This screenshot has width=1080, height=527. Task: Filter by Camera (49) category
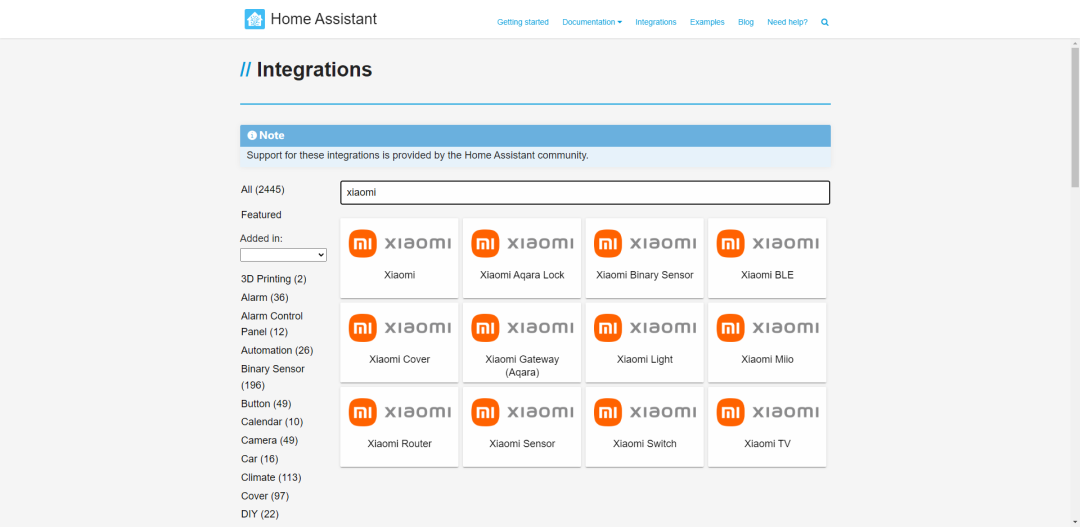coord(269,440)
